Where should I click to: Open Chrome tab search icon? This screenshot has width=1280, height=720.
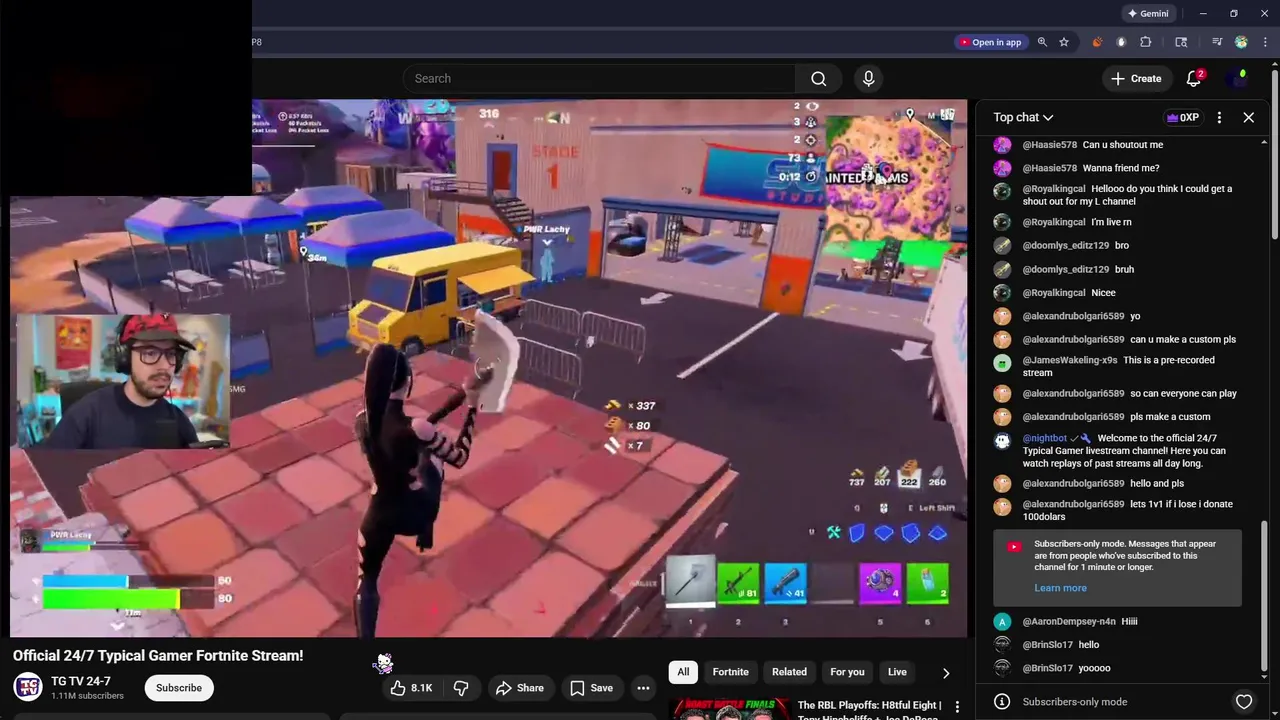coord(1181,42)
